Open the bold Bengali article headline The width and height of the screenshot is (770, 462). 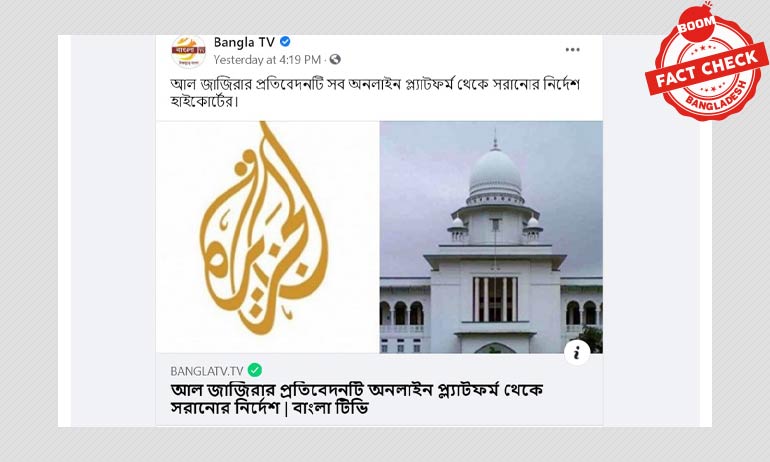[357, 399]
